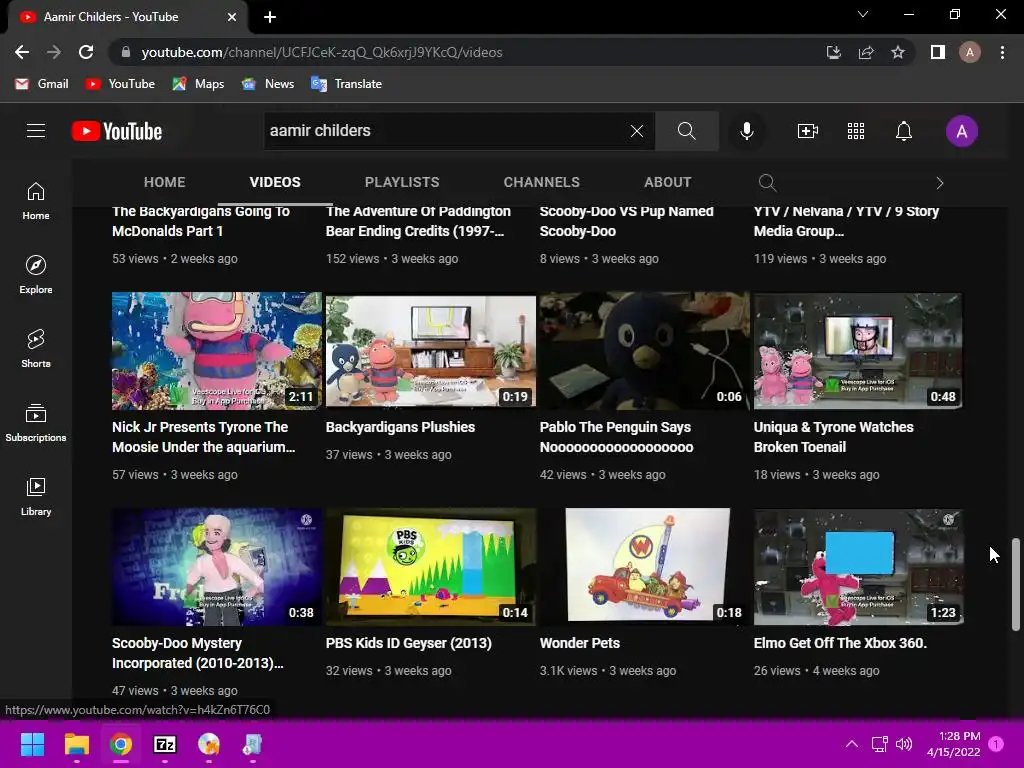Open the taskbar volume icon
The height and width of the screenshot is (768, 1024).
pyautogui.click(x=904, y=744)
